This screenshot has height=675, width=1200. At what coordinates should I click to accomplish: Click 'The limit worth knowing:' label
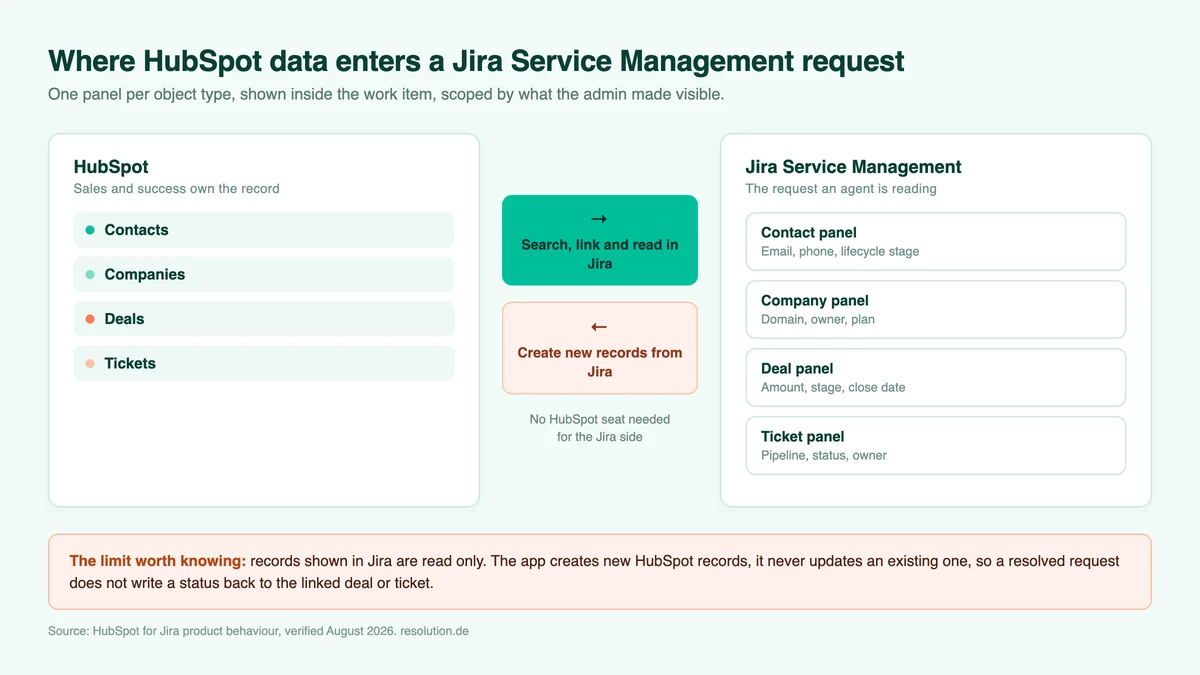(x=157, y=561)
